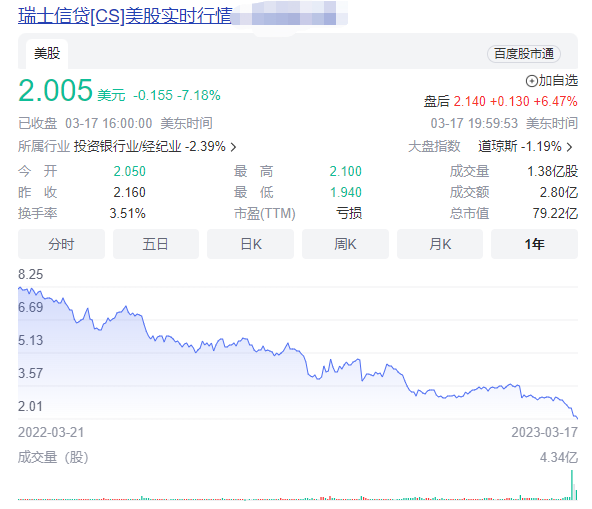592x509 pixels.
Task: Switch chart to 周K view
Action: click(345, 244)
